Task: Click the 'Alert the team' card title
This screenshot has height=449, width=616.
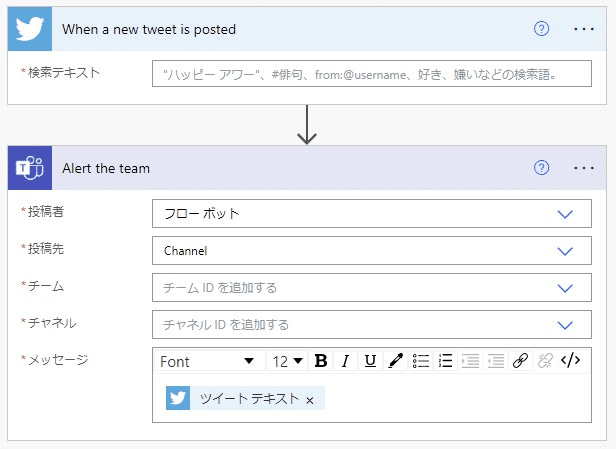Action: (106, 169)
